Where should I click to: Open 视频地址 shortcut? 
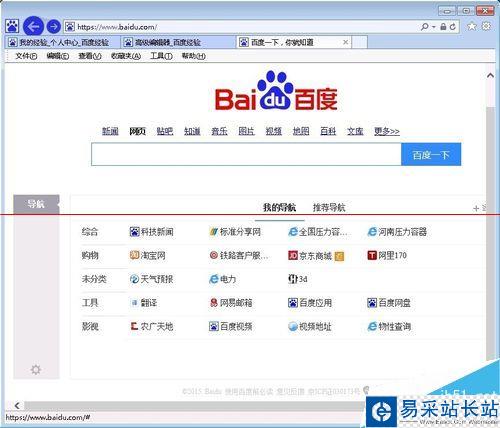(x=310, y=326)
